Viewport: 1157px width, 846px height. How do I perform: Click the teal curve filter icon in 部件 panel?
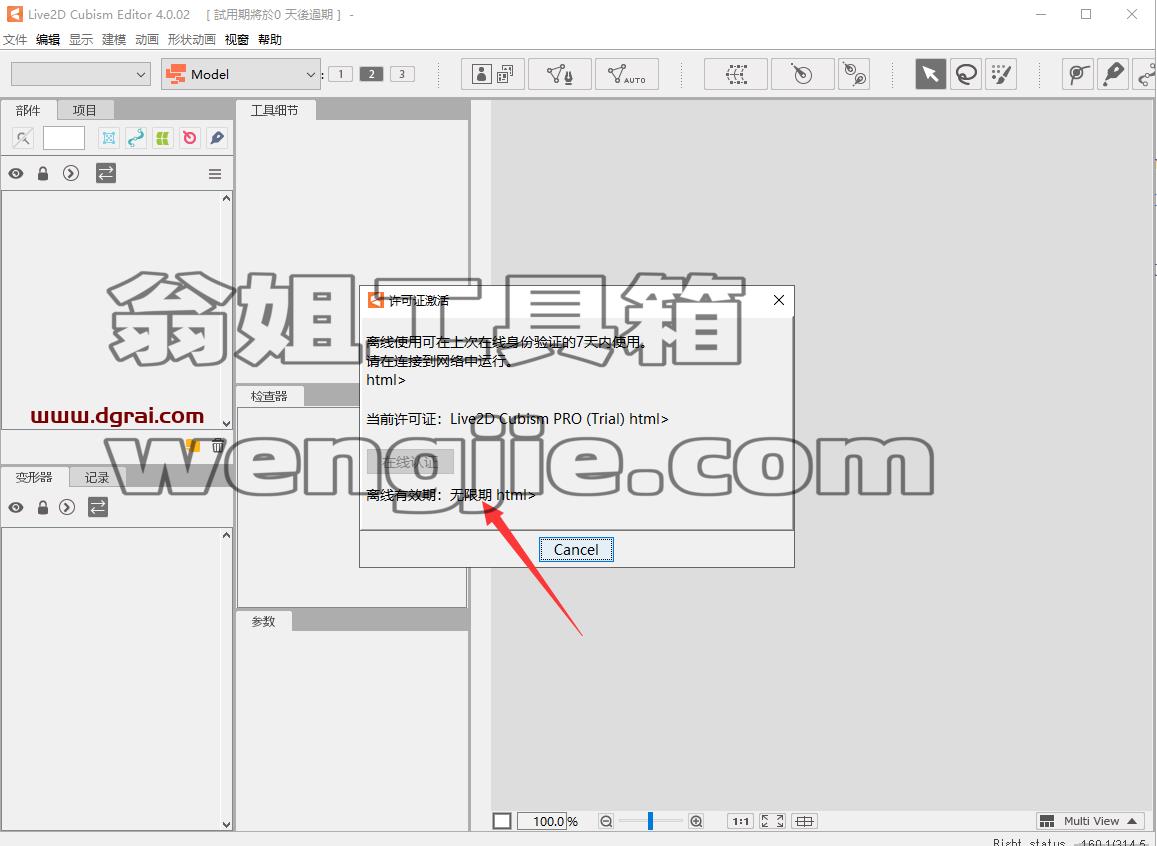[x=136, y=137]
